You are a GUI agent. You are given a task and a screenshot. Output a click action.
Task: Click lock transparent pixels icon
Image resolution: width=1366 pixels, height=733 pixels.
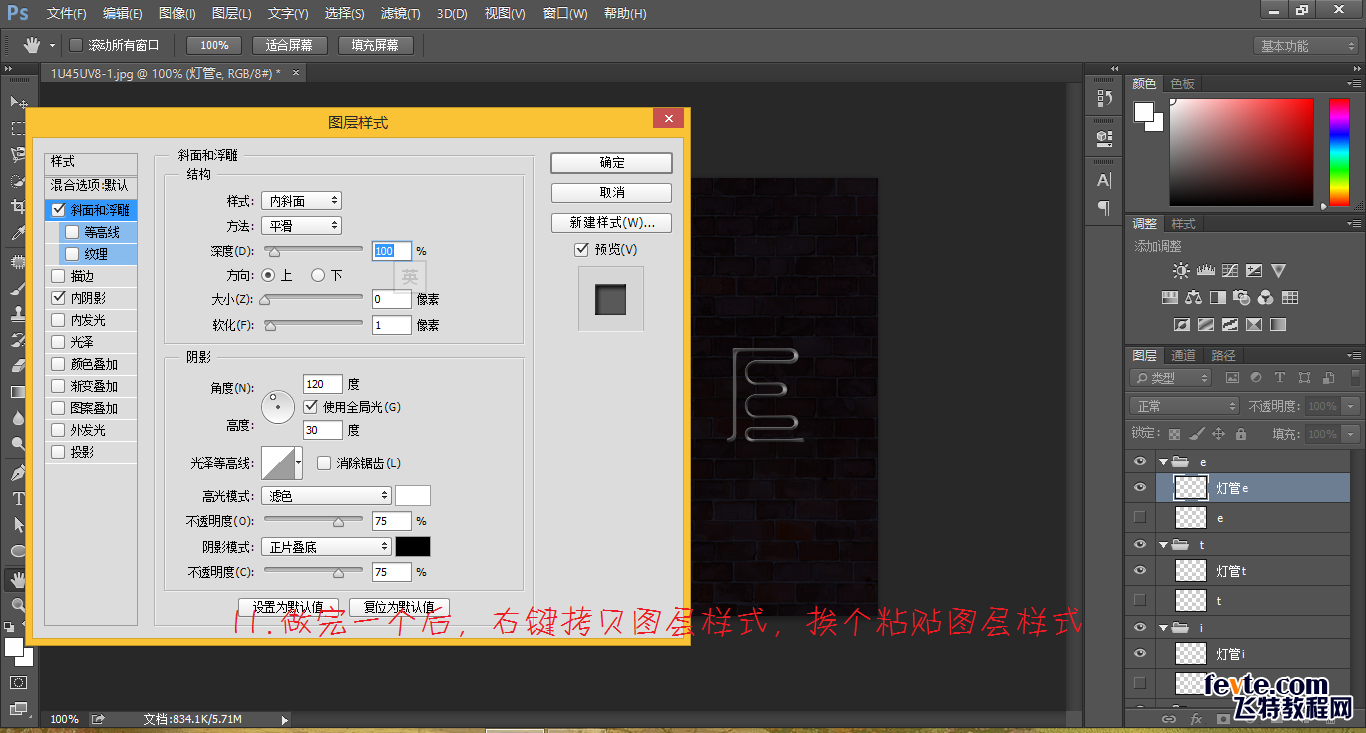click(1175, 434)
